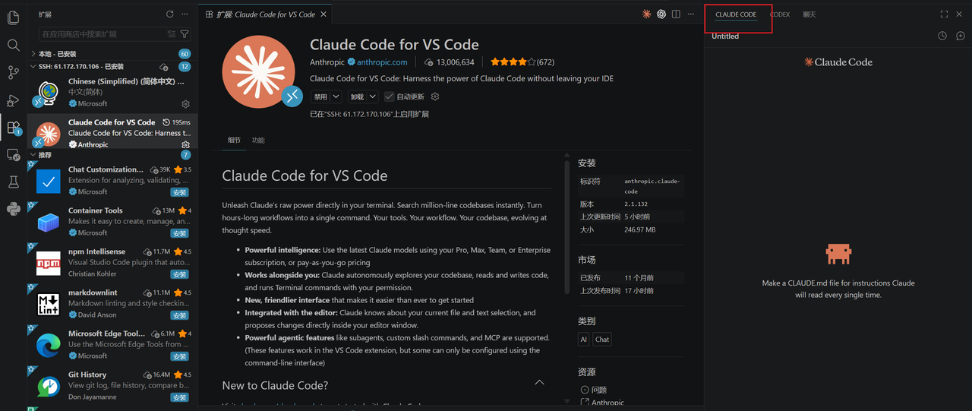This screenshot has height=411, width=972.
Task: Click the details page vertical scrollbar
Action: coord(567,226)
